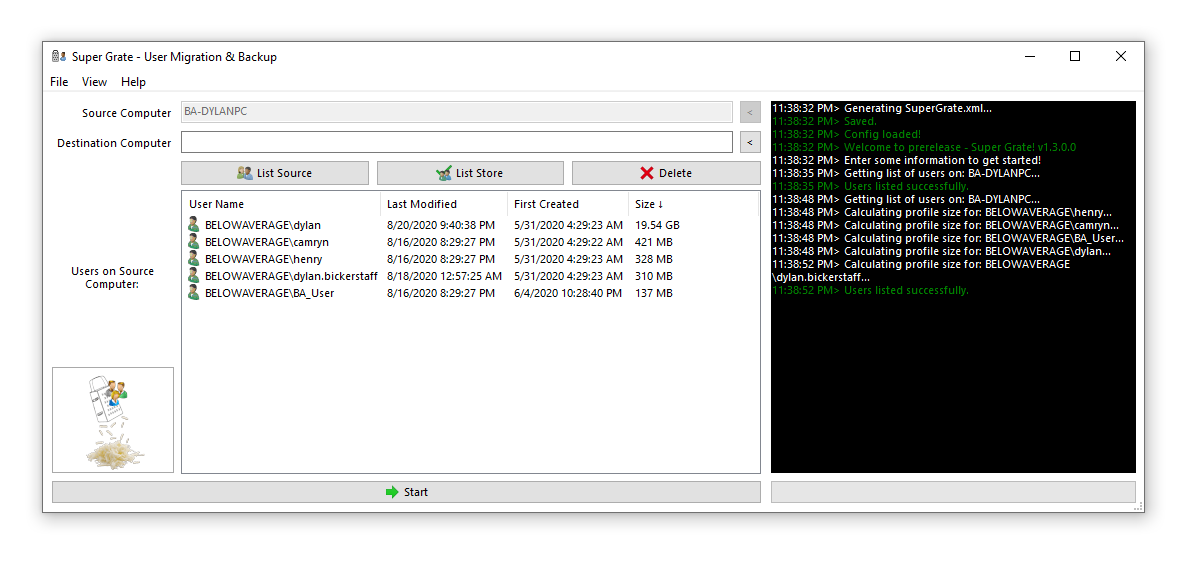Screen dimensions: 1202x571
Task: Click the 'Generating SuperGrate.xml...' log line
Action: tap(882, 108)
